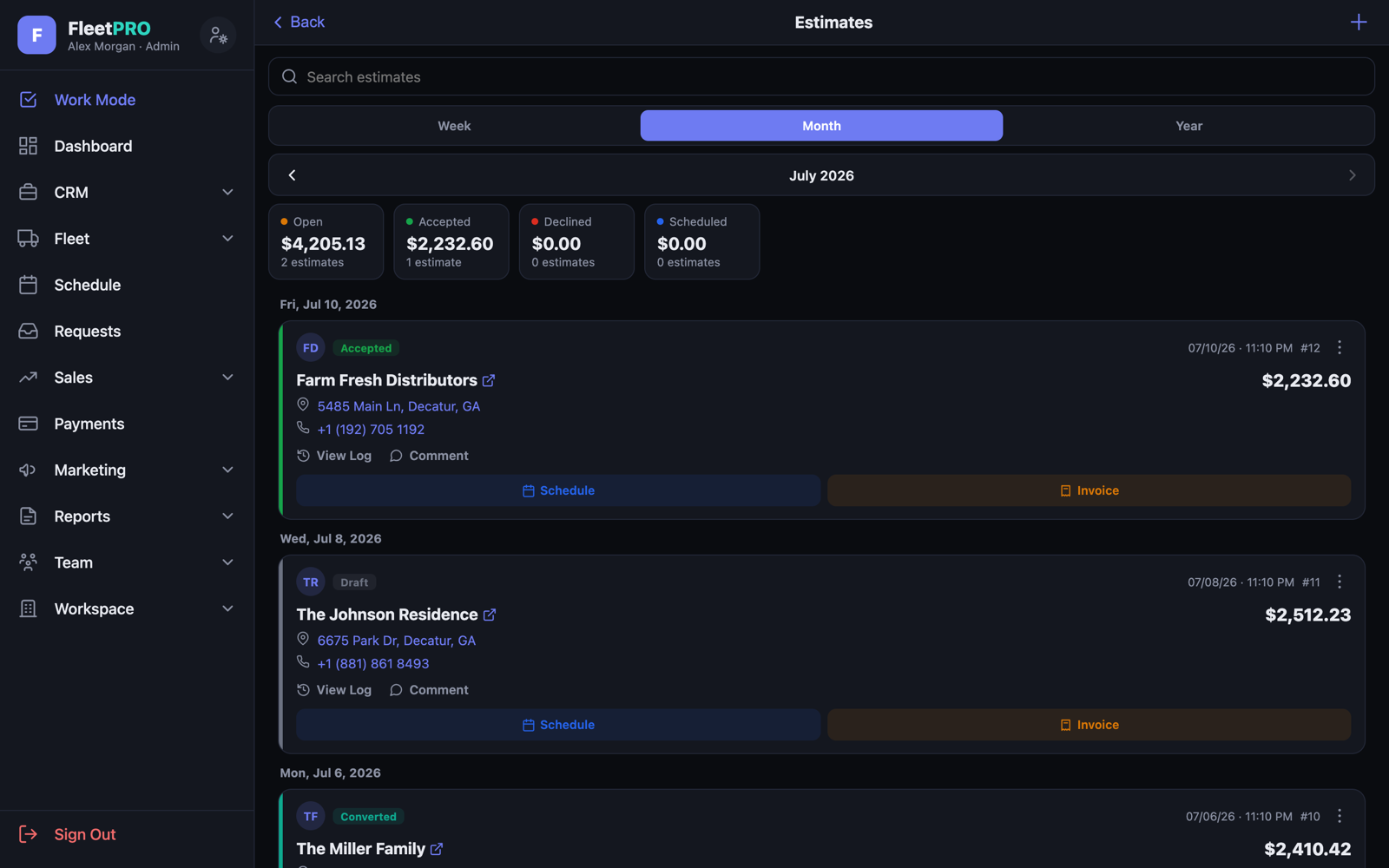Click the Sign Out arrow icon
Screen dimensions: 1389x868
[28, 834]
